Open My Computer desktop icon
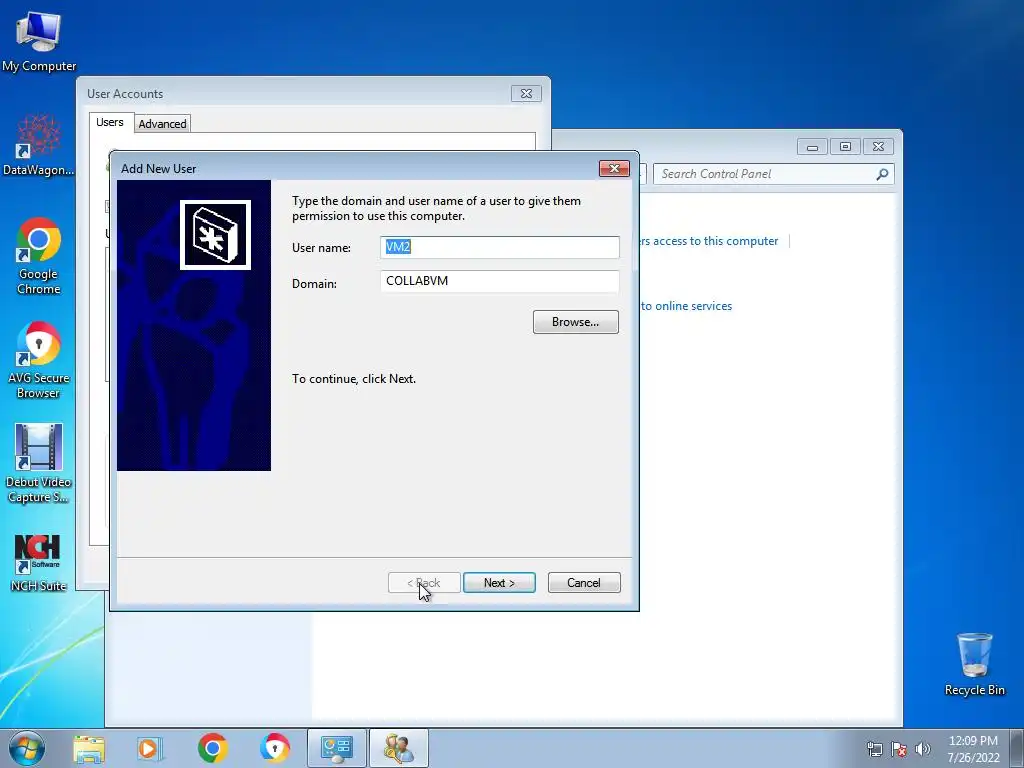 pyautogui.click(x=39, y=40)
